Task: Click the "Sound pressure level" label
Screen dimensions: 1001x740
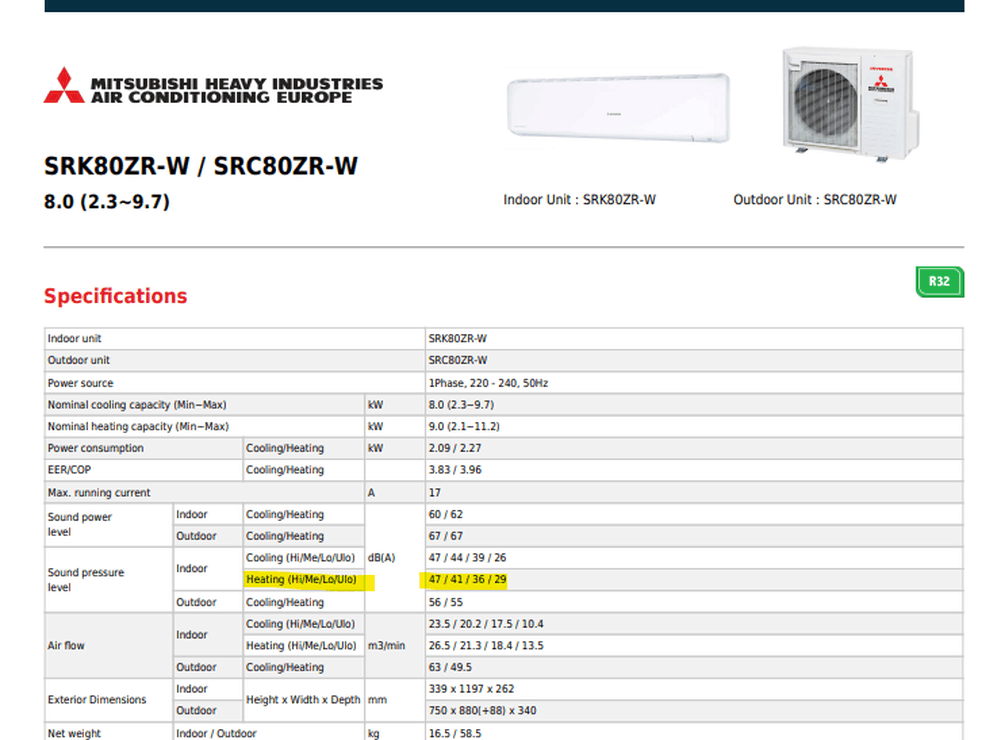Action: point(86,580)
